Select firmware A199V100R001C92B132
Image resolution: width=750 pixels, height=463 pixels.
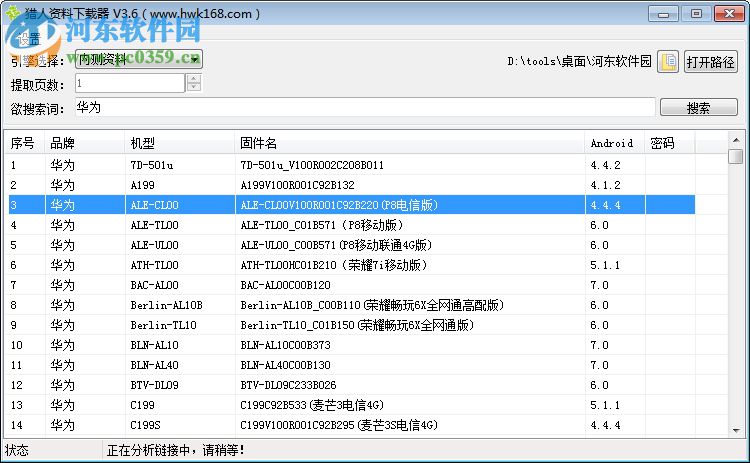tap(352, 185)
